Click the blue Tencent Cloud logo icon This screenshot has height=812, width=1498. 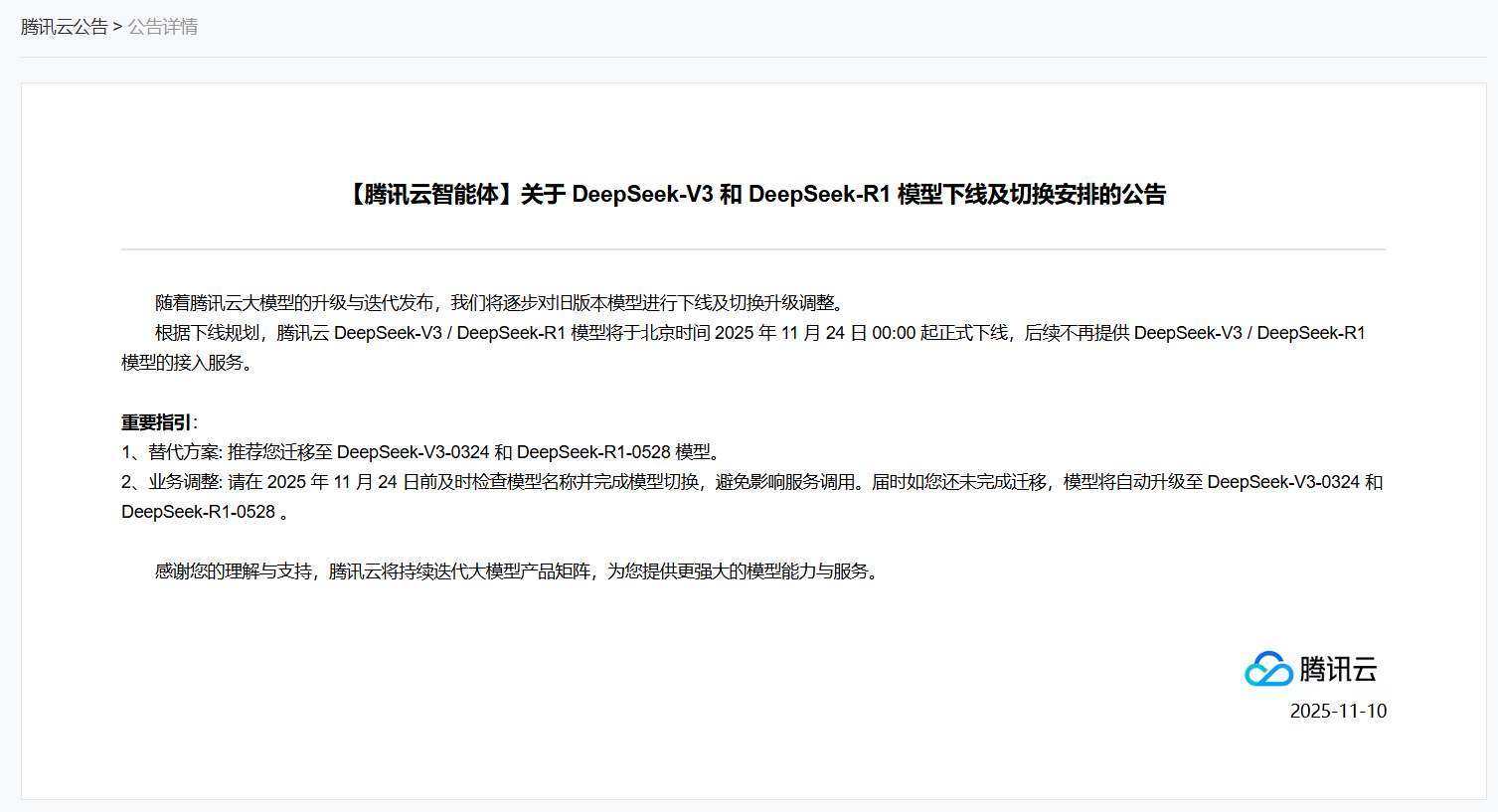click(1267, 669)
